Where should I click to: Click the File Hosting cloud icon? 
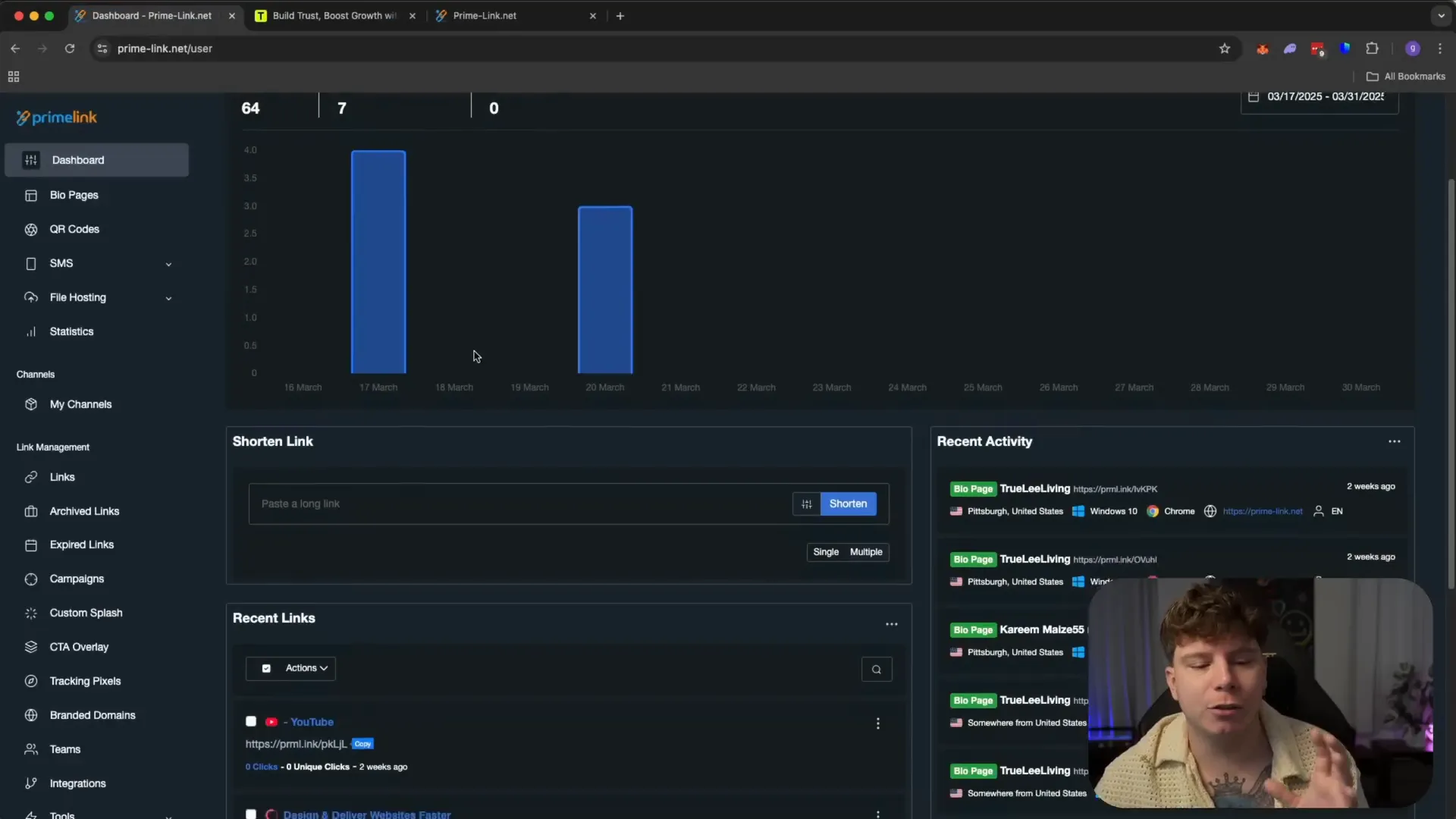(31, 298)
